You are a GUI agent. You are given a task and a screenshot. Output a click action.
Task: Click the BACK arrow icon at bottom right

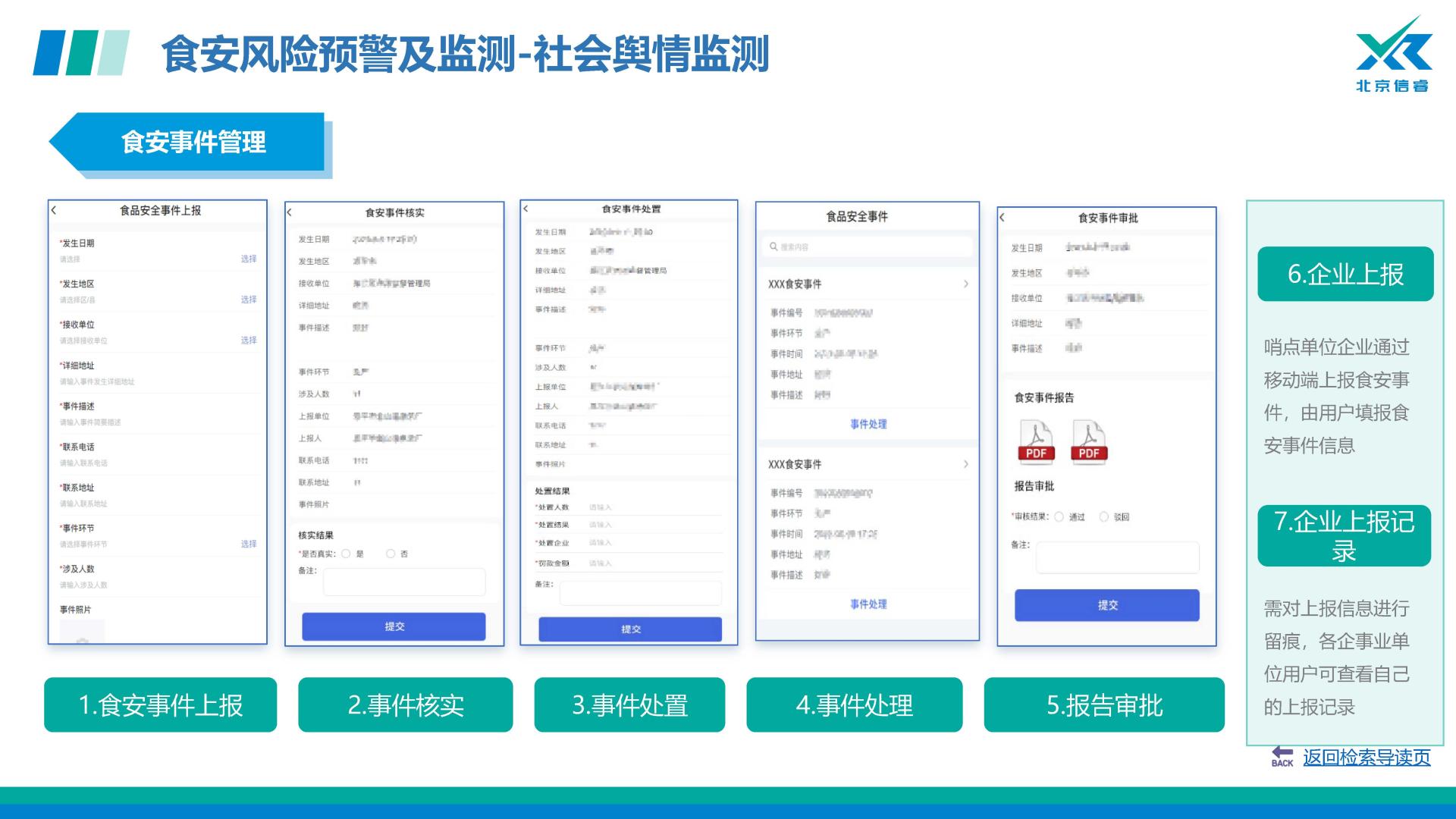coord(1282,756)
